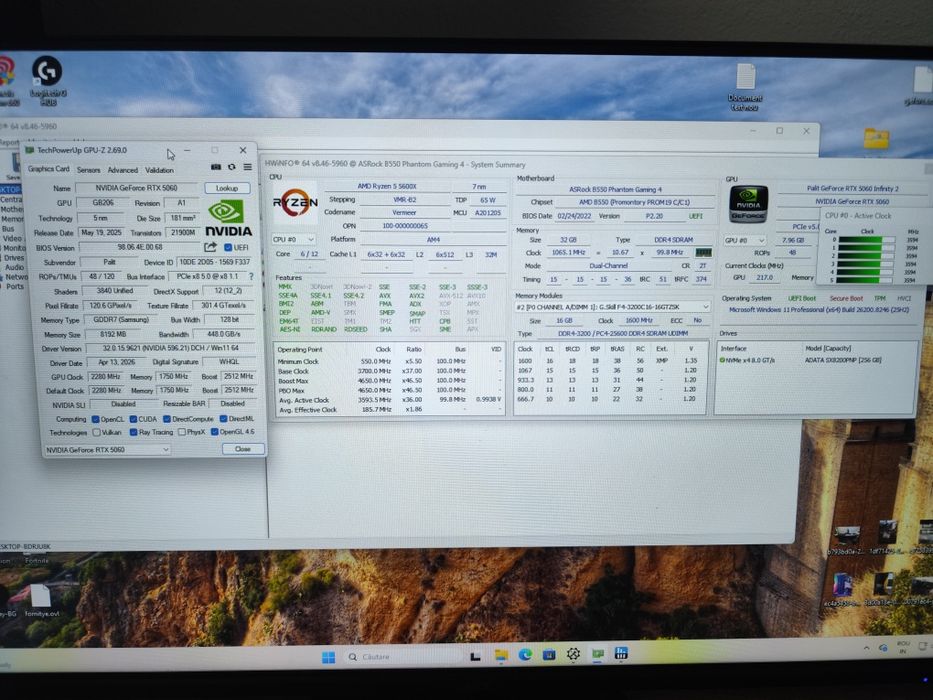Open the GPU-Z screenshot camera icon
The image size is (933, 700).
216,167
